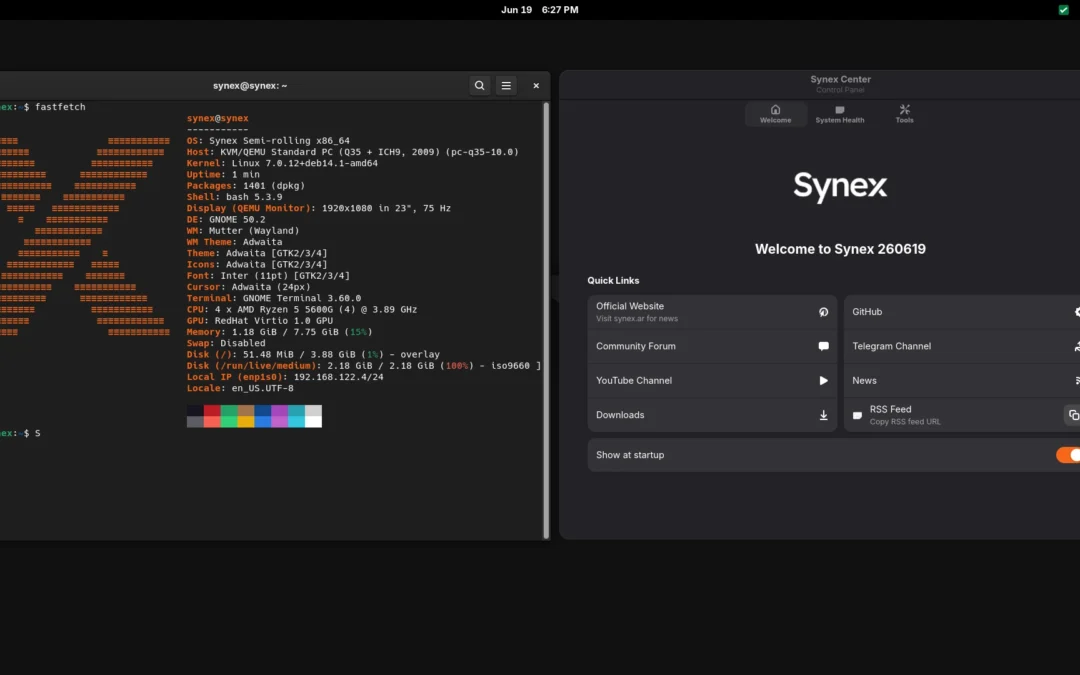
Task: Click the Community Forum chat bubble icon
Action: 823,346
